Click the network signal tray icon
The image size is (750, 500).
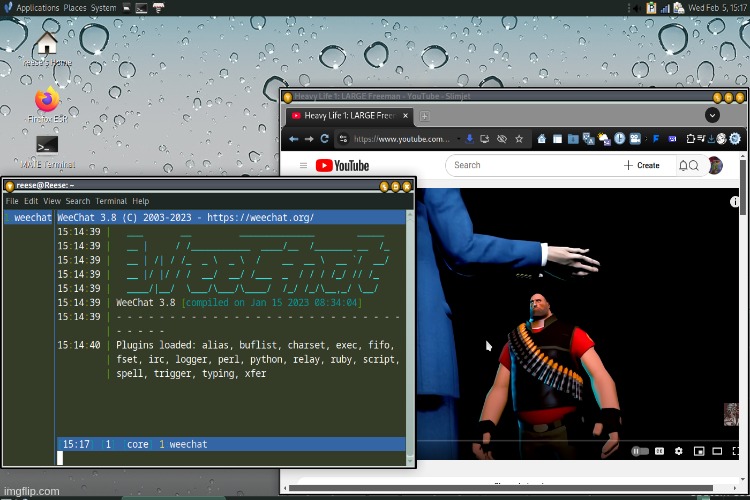coord(665,8)
